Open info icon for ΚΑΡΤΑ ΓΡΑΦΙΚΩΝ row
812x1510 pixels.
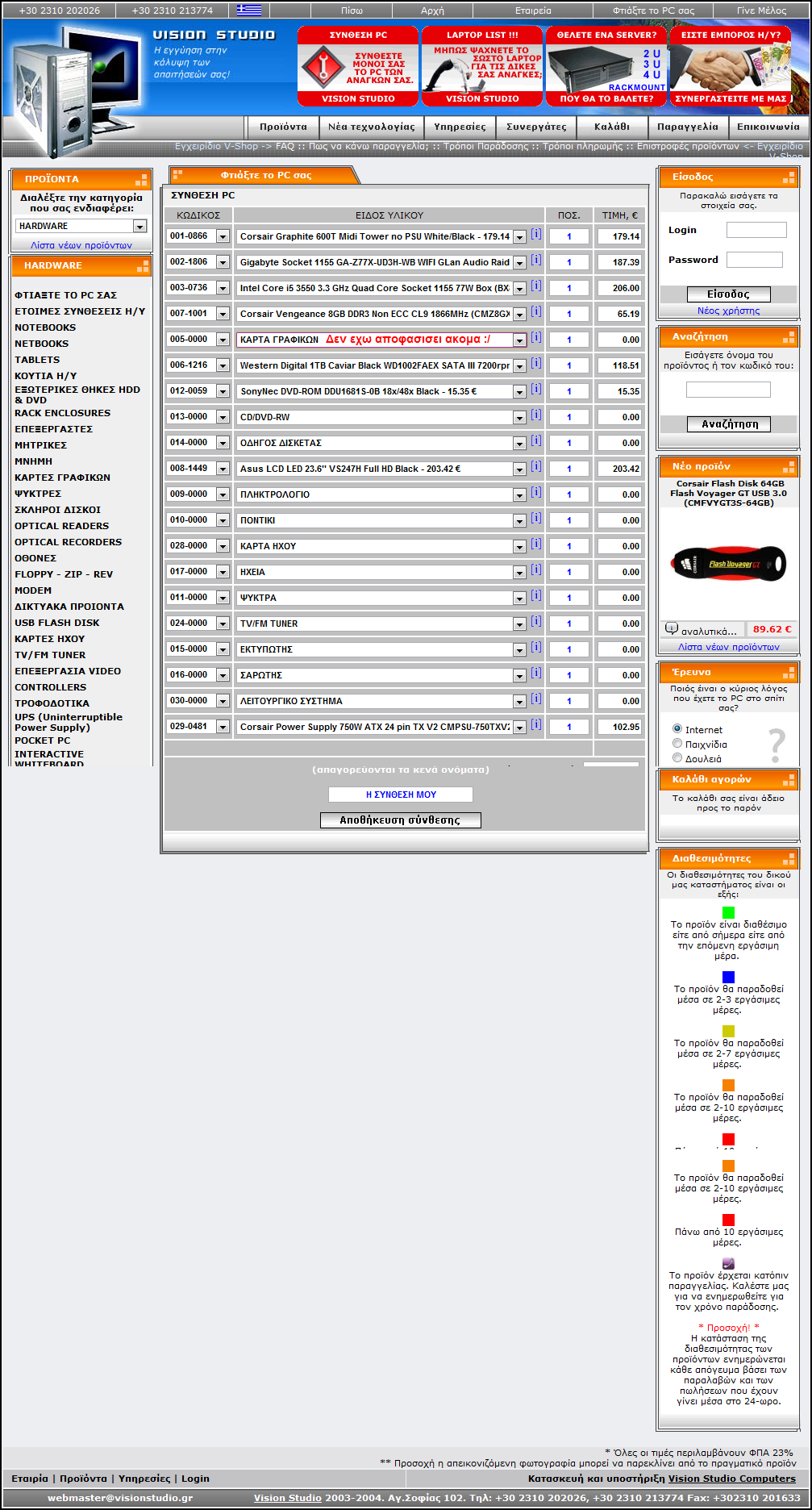pos(536,338)
